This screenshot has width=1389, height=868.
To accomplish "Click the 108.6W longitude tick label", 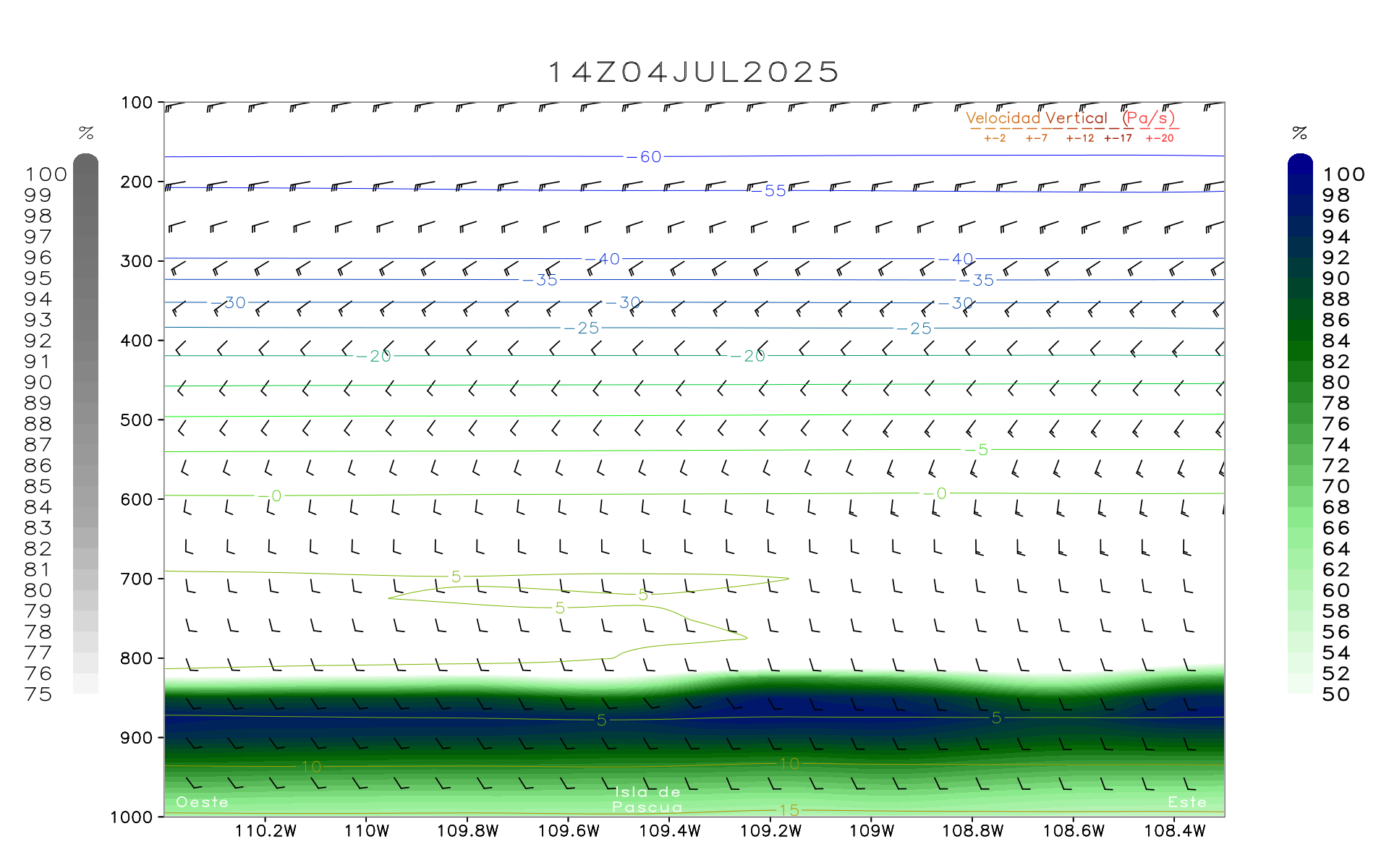I will 1074,831.
